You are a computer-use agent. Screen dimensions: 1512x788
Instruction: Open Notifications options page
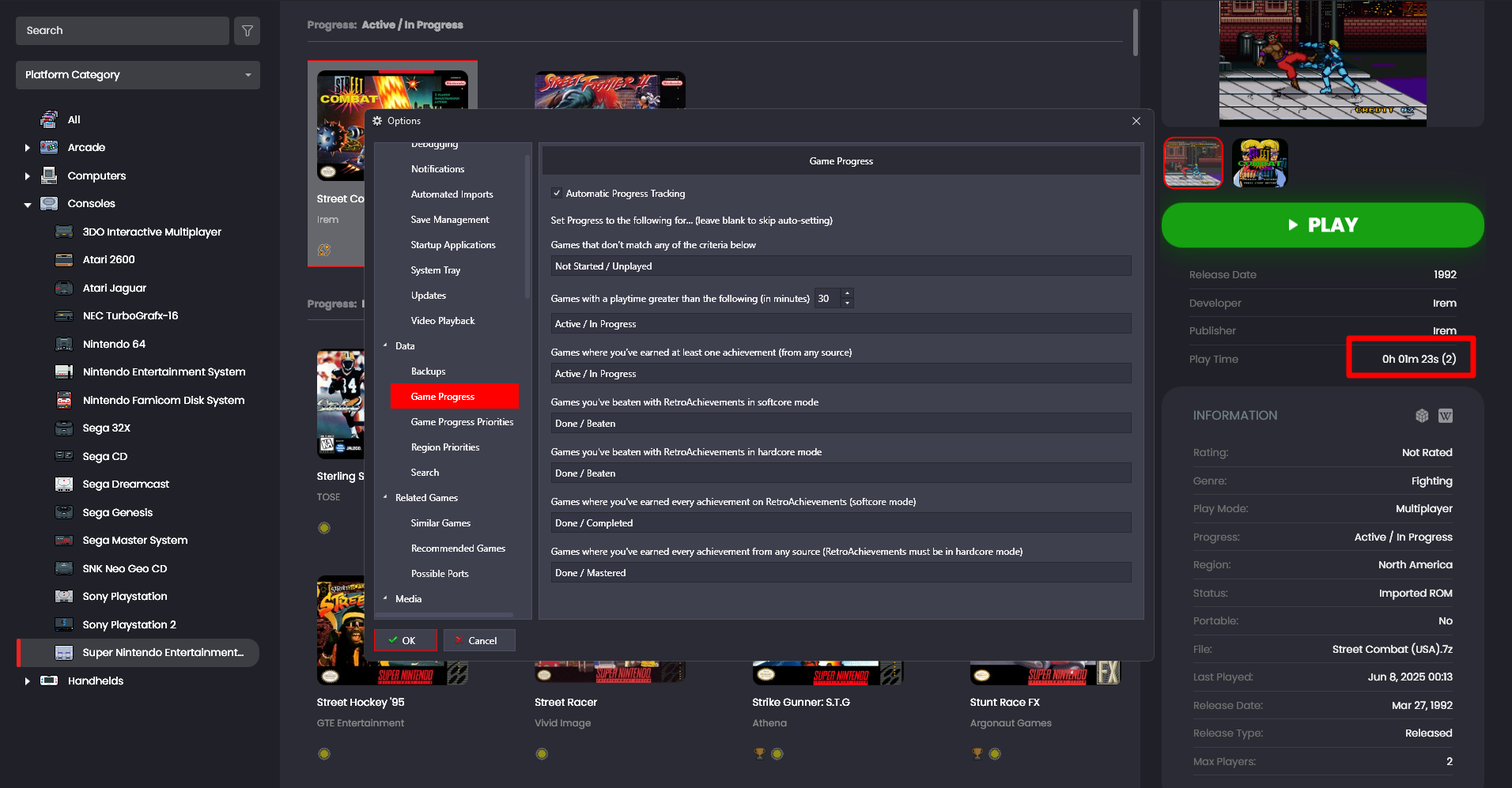[437, 169]
